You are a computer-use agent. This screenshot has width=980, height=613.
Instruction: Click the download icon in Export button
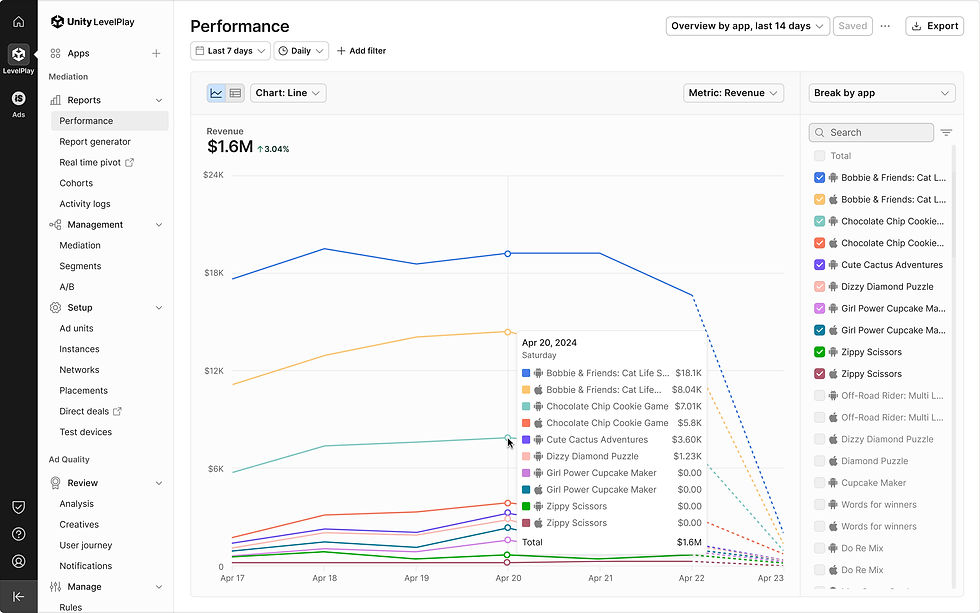pos(917,26)
